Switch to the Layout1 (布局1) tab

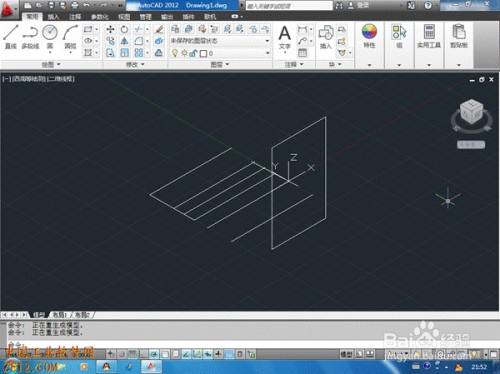coord(60,315)
